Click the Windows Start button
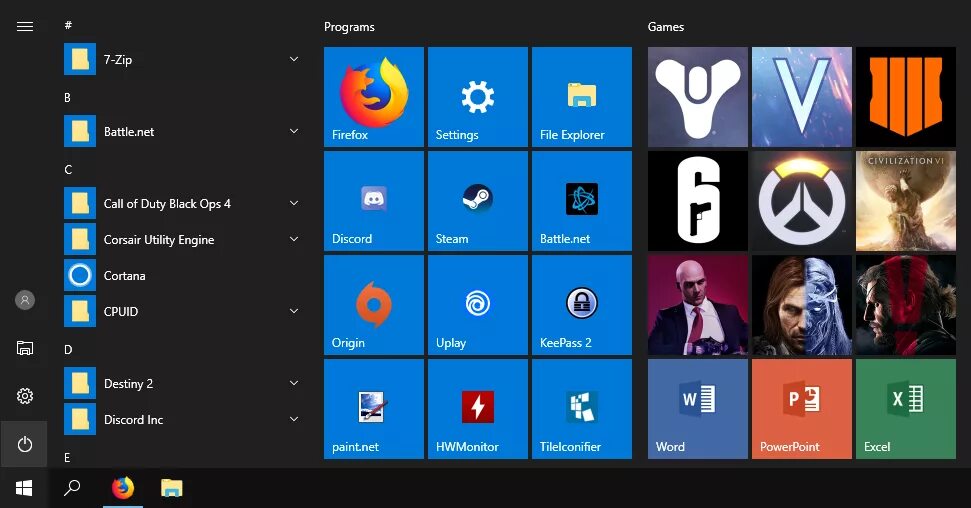 (x=24, y=488)
